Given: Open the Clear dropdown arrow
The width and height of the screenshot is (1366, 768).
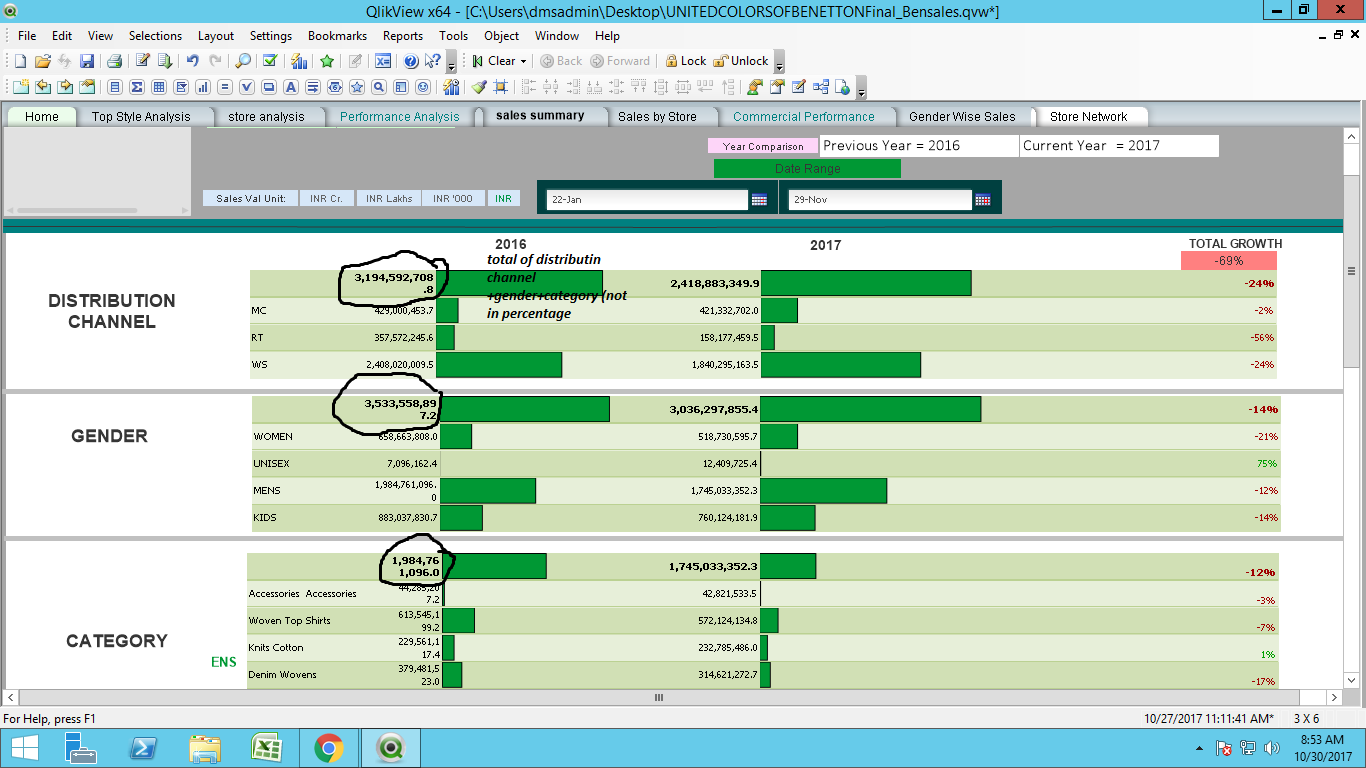Looking at the screenshot, I should [x=524, y=61].
